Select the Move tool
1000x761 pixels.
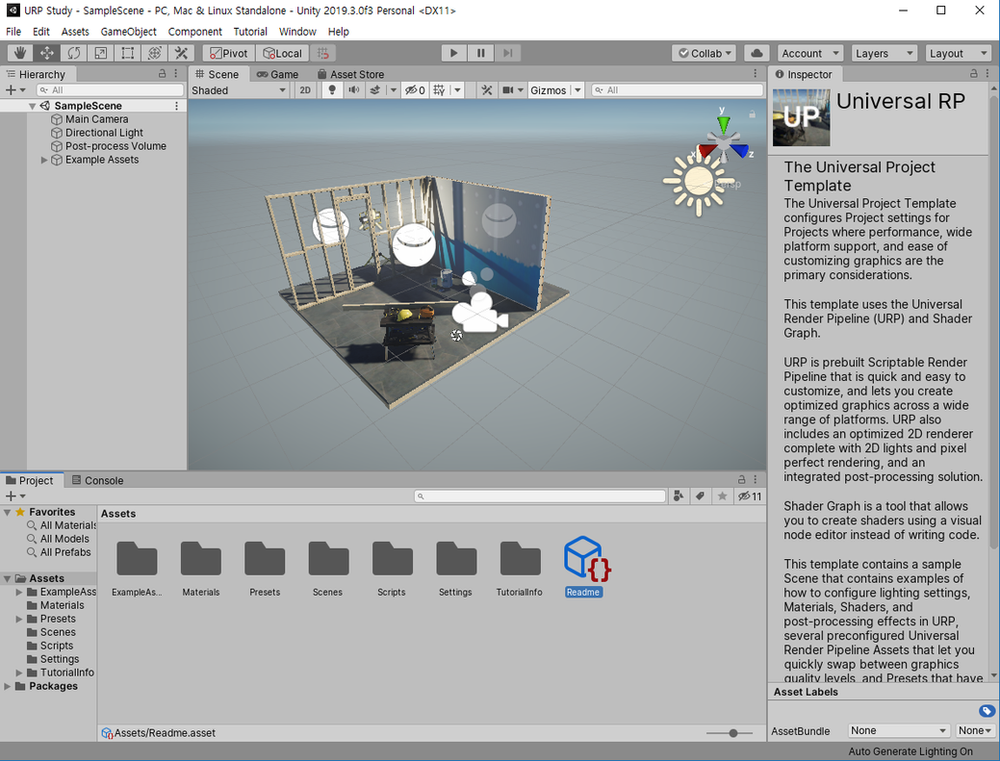47,53
